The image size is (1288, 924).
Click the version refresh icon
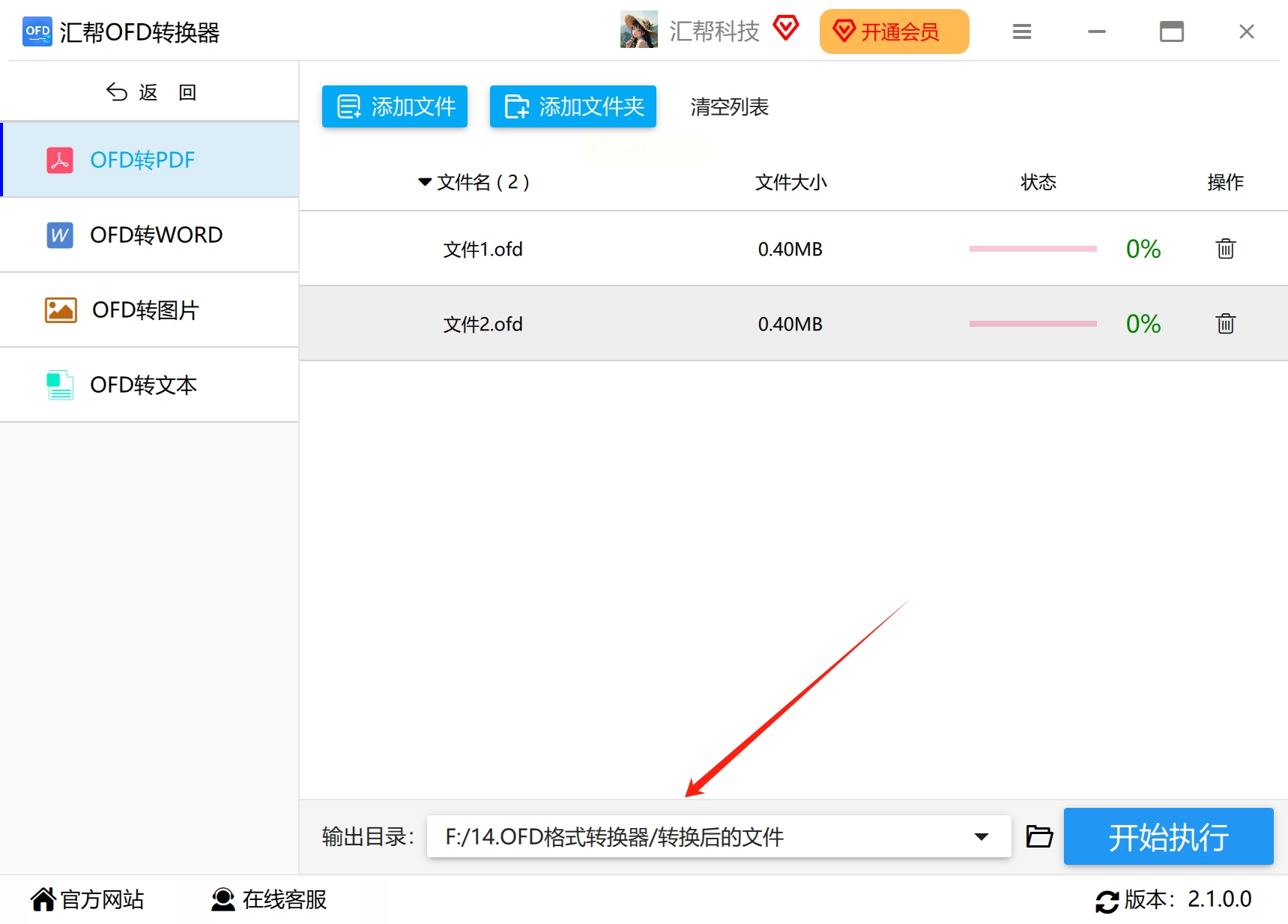tap(1107, 901)
